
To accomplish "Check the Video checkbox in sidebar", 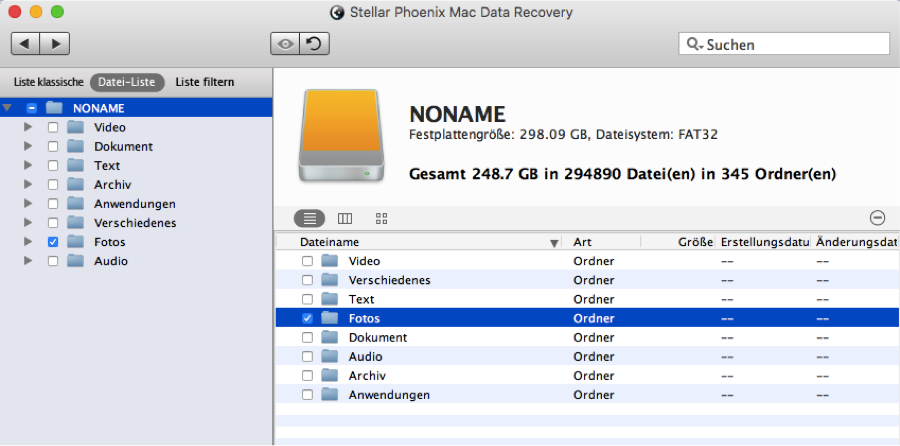I will 53,127.
